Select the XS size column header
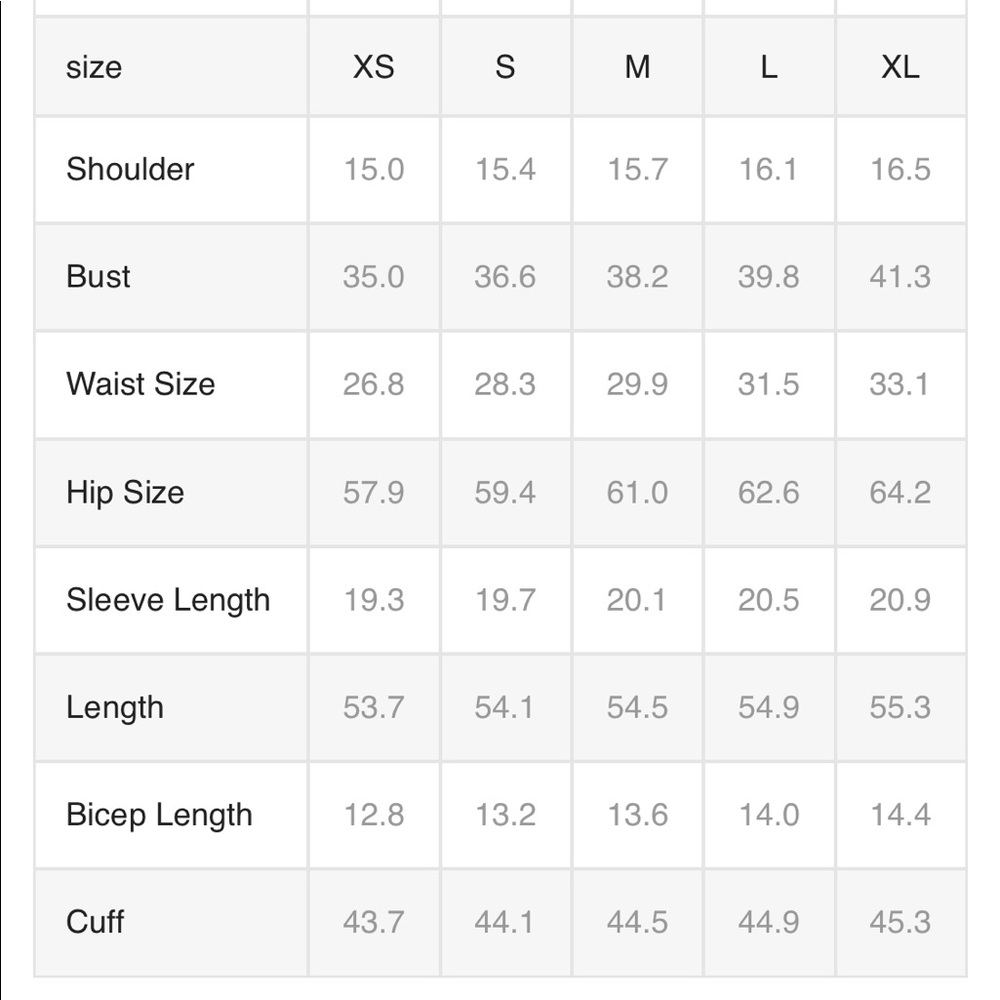Viewport: 1000px width, 1000px height. tap(374, 67)
